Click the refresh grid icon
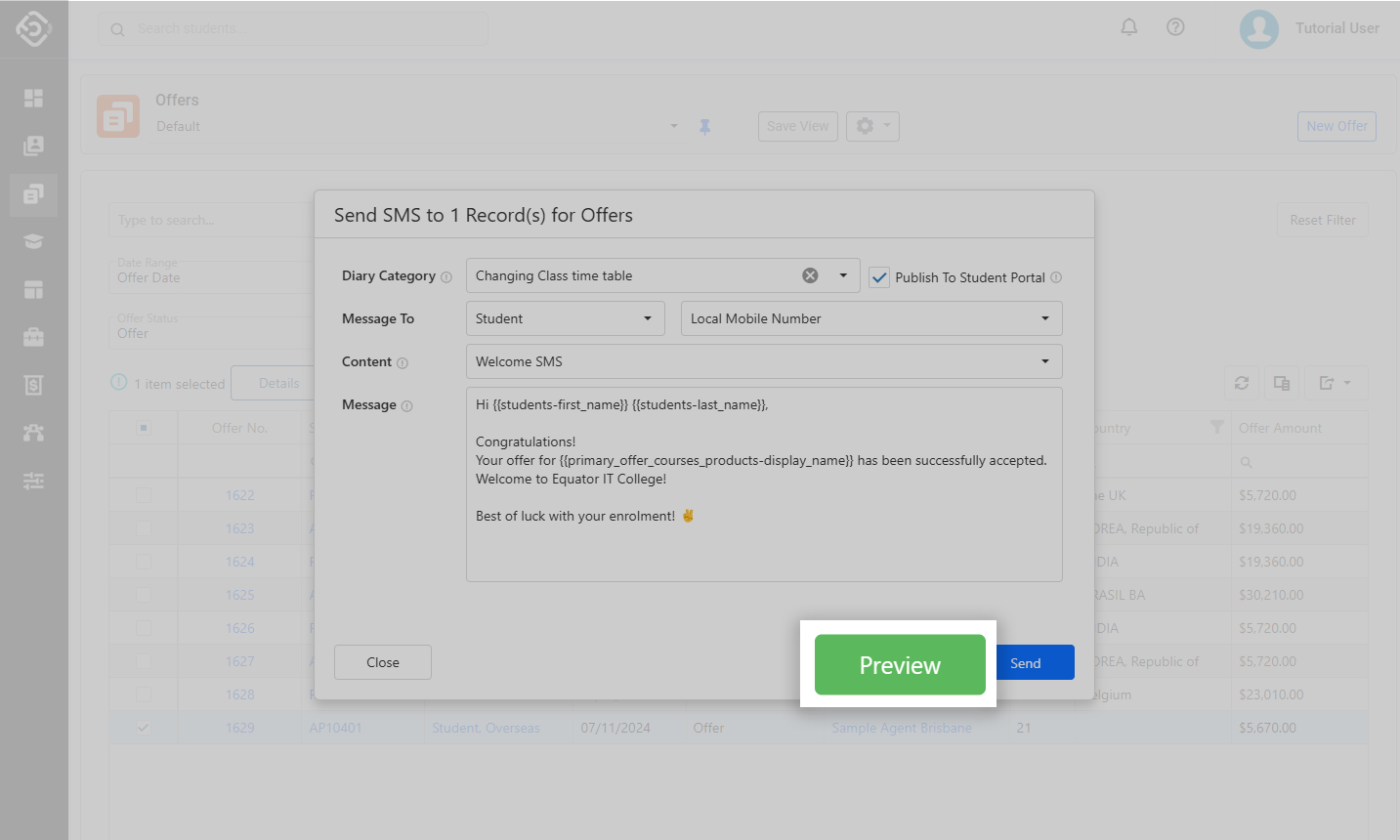 [1242, 383]
